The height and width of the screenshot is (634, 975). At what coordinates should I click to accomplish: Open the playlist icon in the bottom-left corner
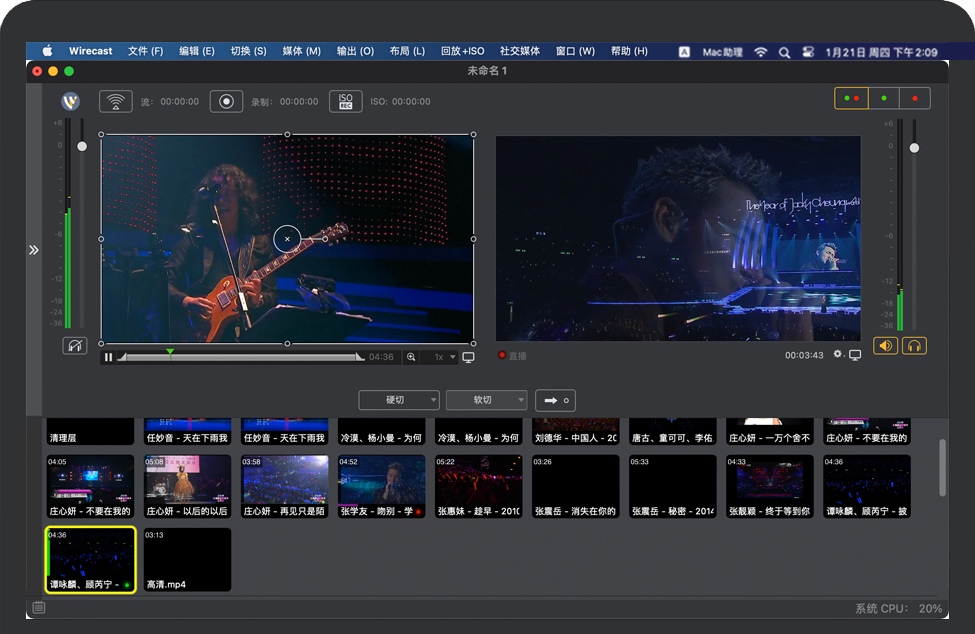click(39, 608)
